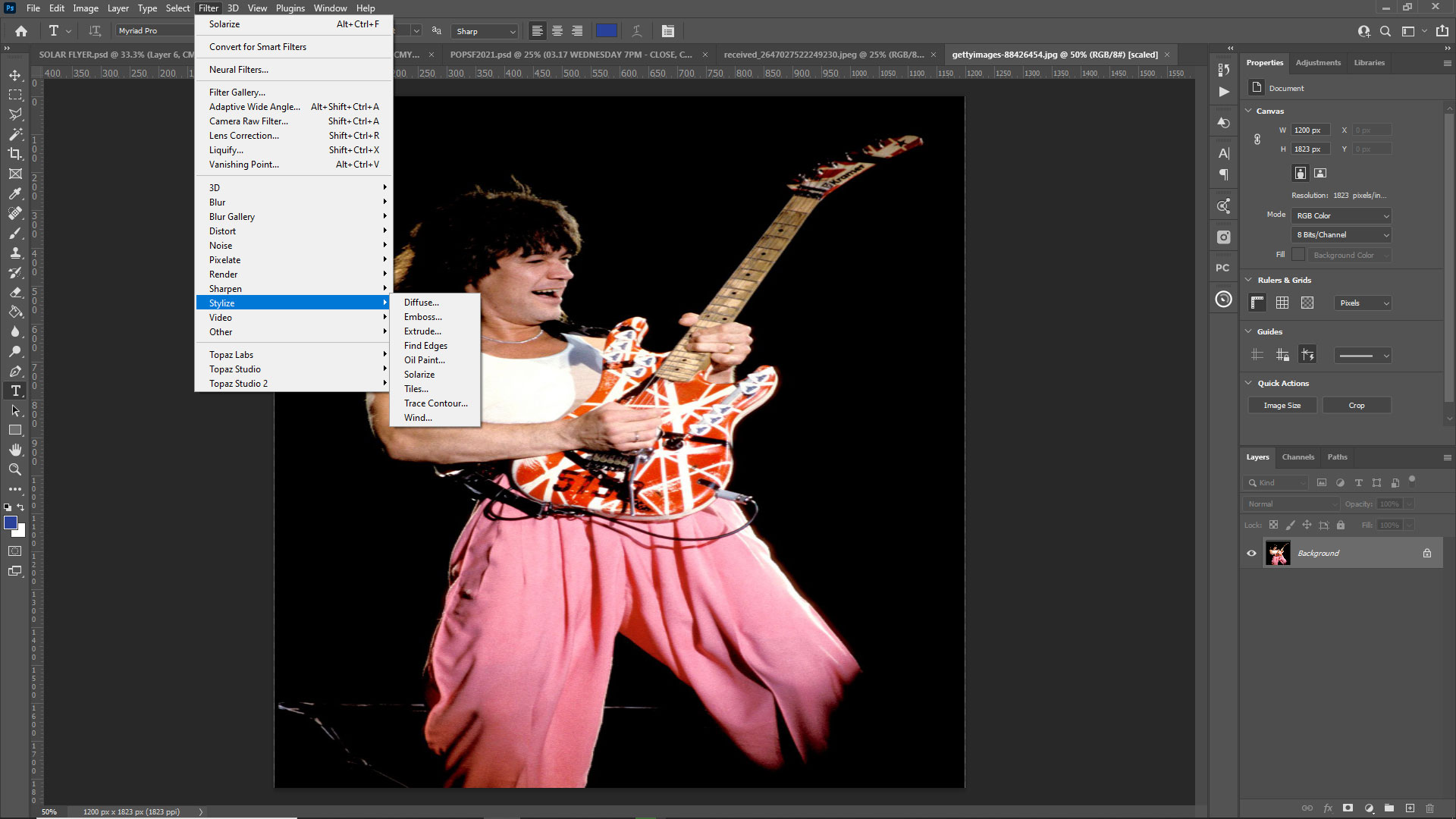Toggle the link width and height icon
This screenshot has height=819, width=1456.
(1257, 140)
